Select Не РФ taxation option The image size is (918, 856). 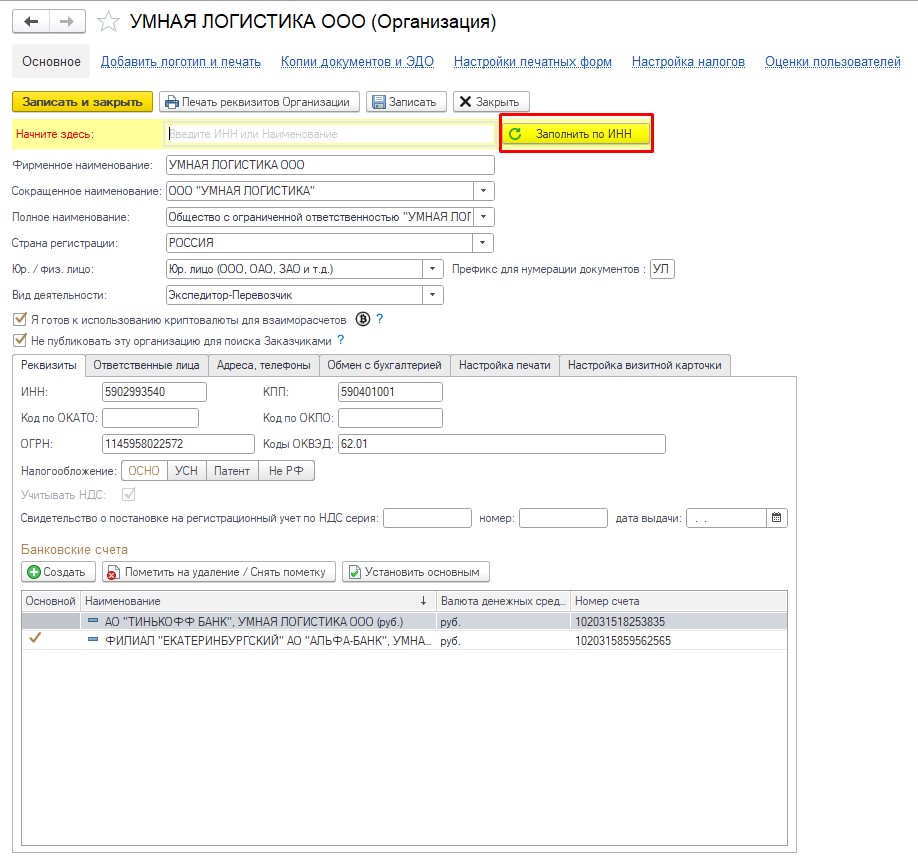click(286, 471)
